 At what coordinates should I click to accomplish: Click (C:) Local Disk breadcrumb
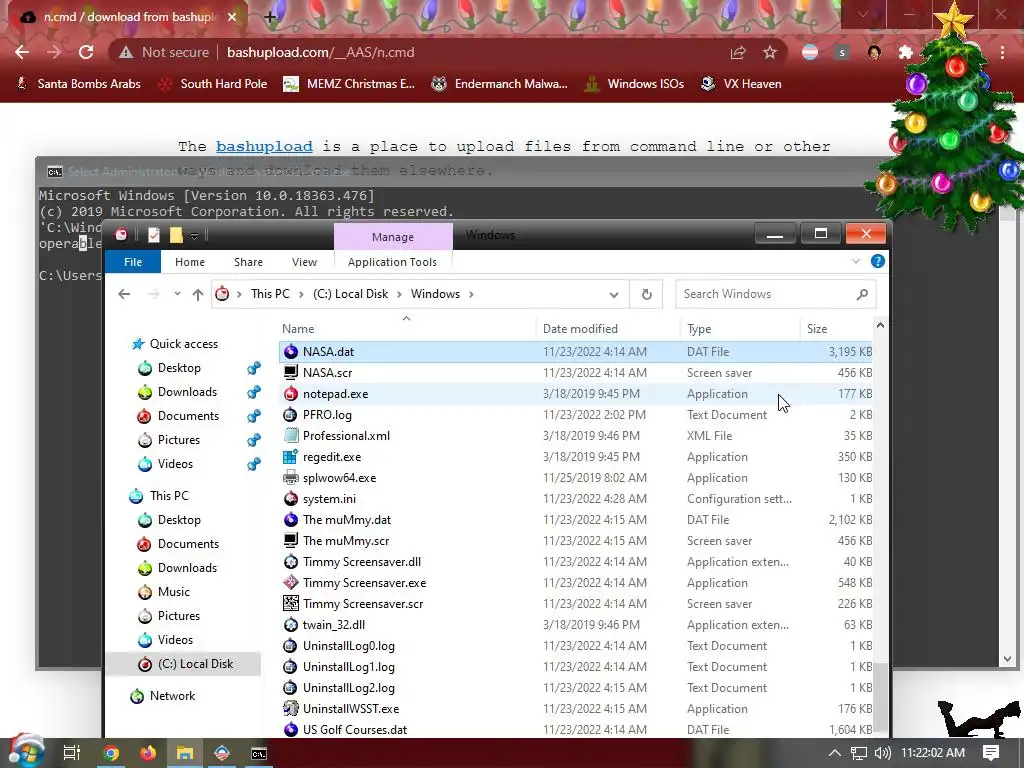351,294
